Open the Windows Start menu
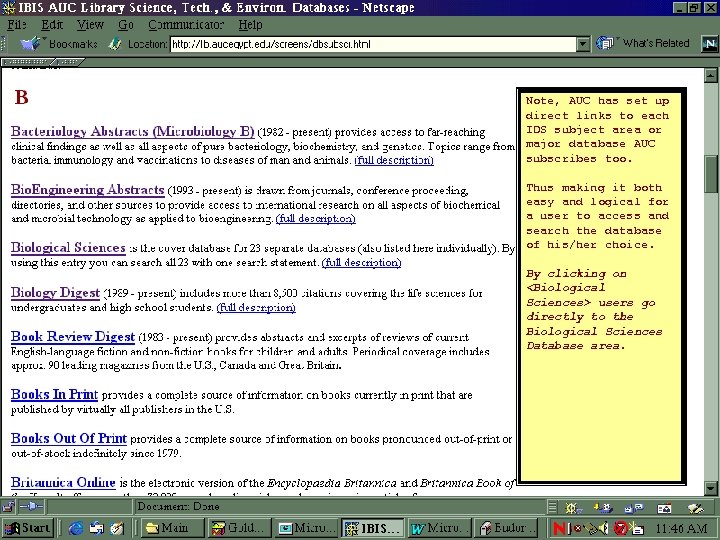Screen dimensions: 720x540 coord(28,528)
